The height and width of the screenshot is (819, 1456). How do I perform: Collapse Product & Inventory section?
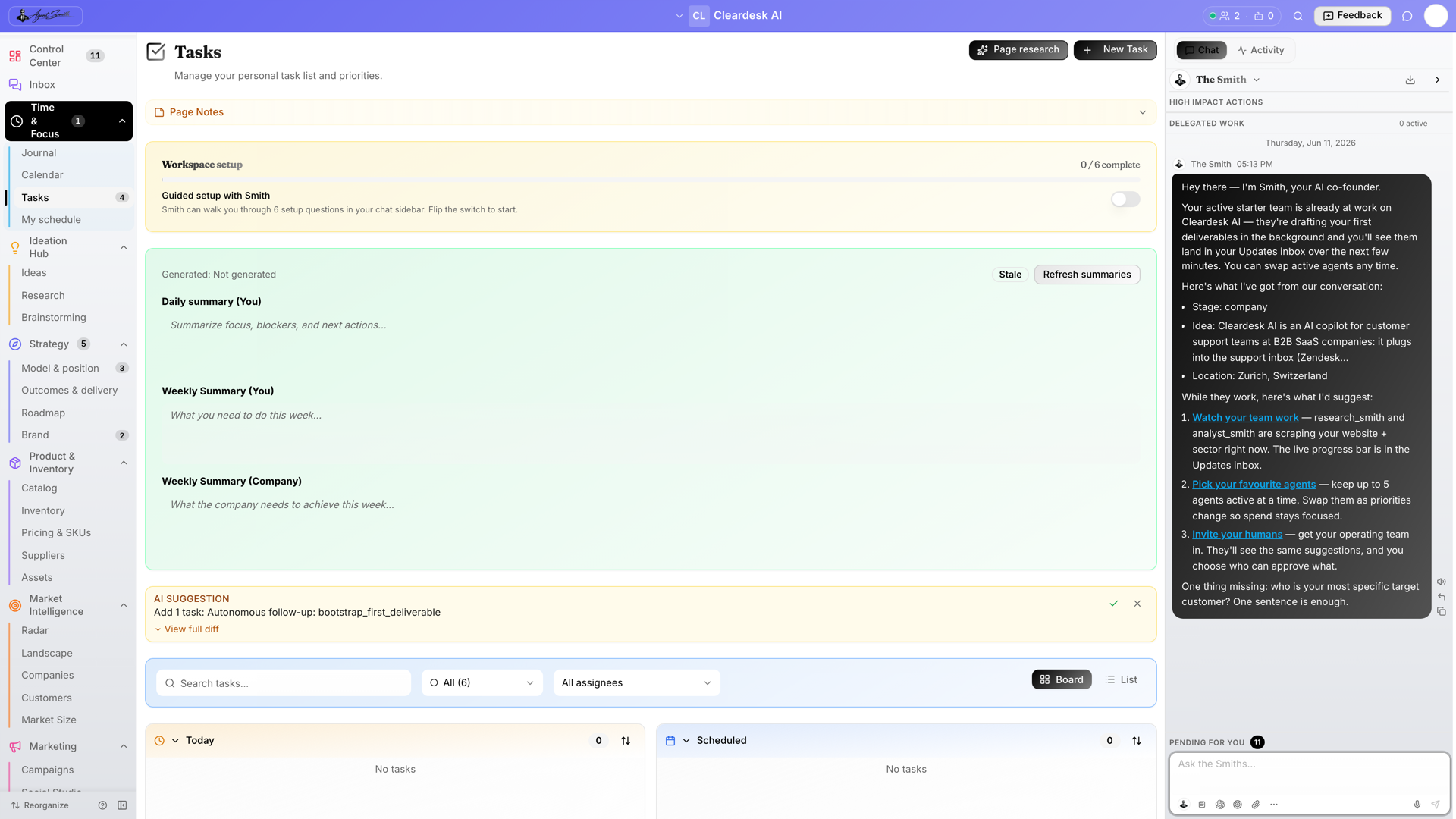pyautogui.click(x=124, y=463)
